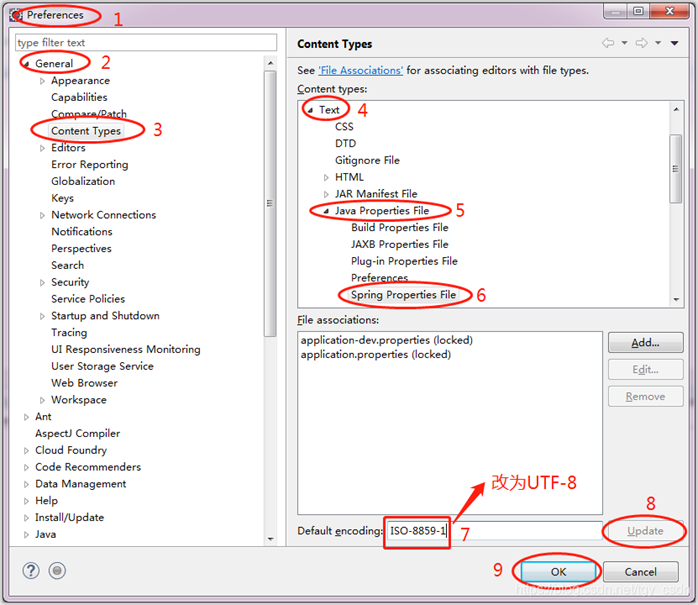Image resolution: width=698 pixels, height=605 pixels.
Task: Open the Forward history dropdown arrow
Action: 658,43
